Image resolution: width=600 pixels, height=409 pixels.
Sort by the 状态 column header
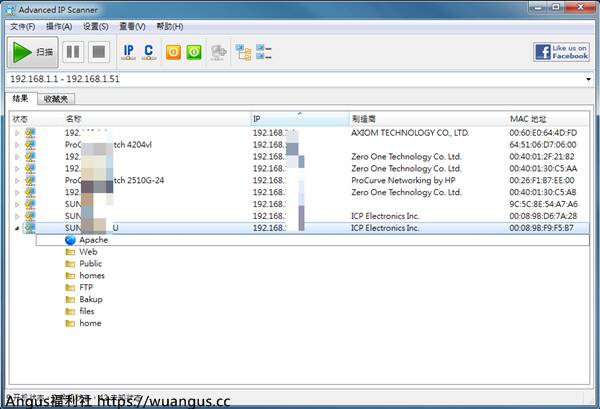click(x=36, y=119)
